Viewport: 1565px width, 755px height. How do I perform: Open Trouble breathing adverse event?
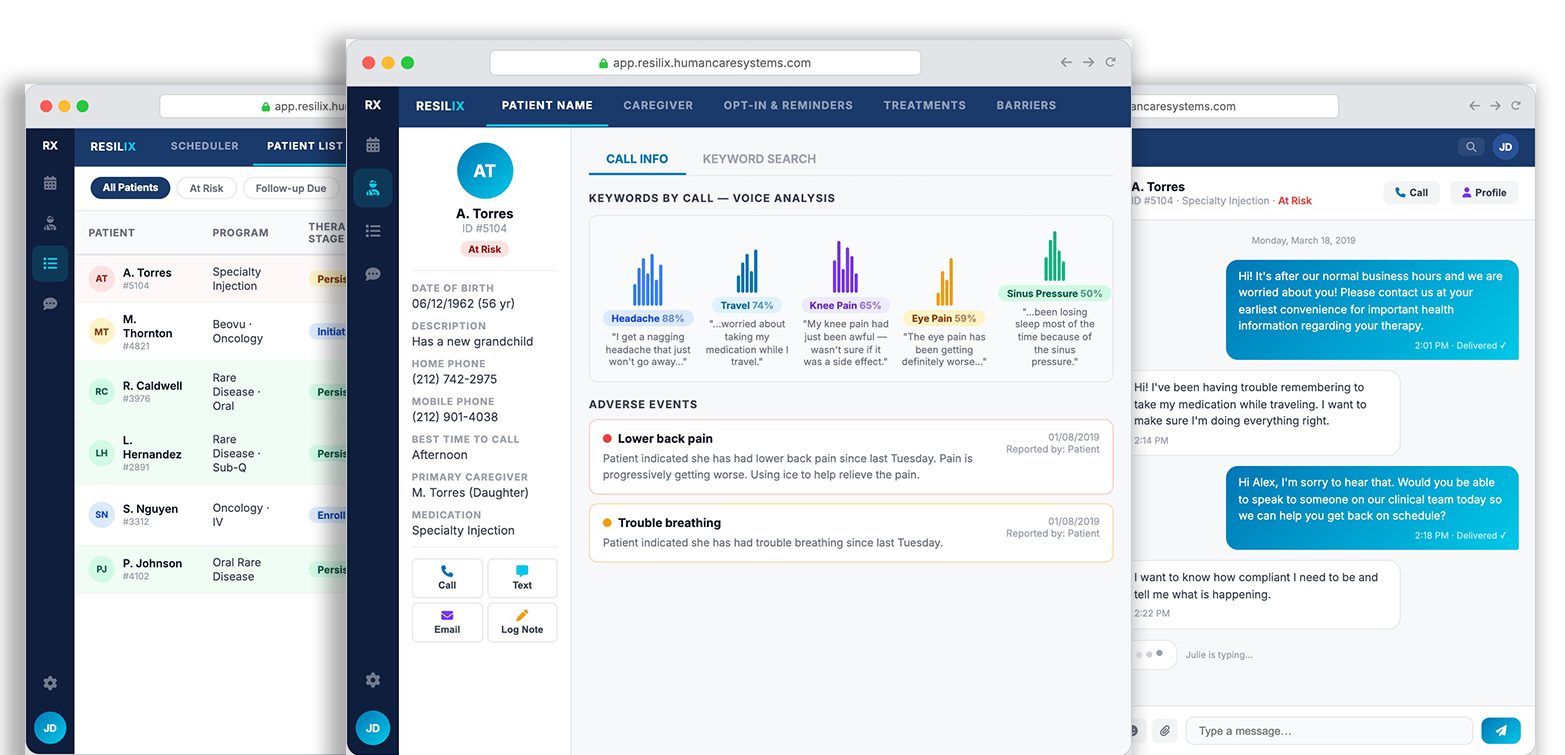[851, 533]
